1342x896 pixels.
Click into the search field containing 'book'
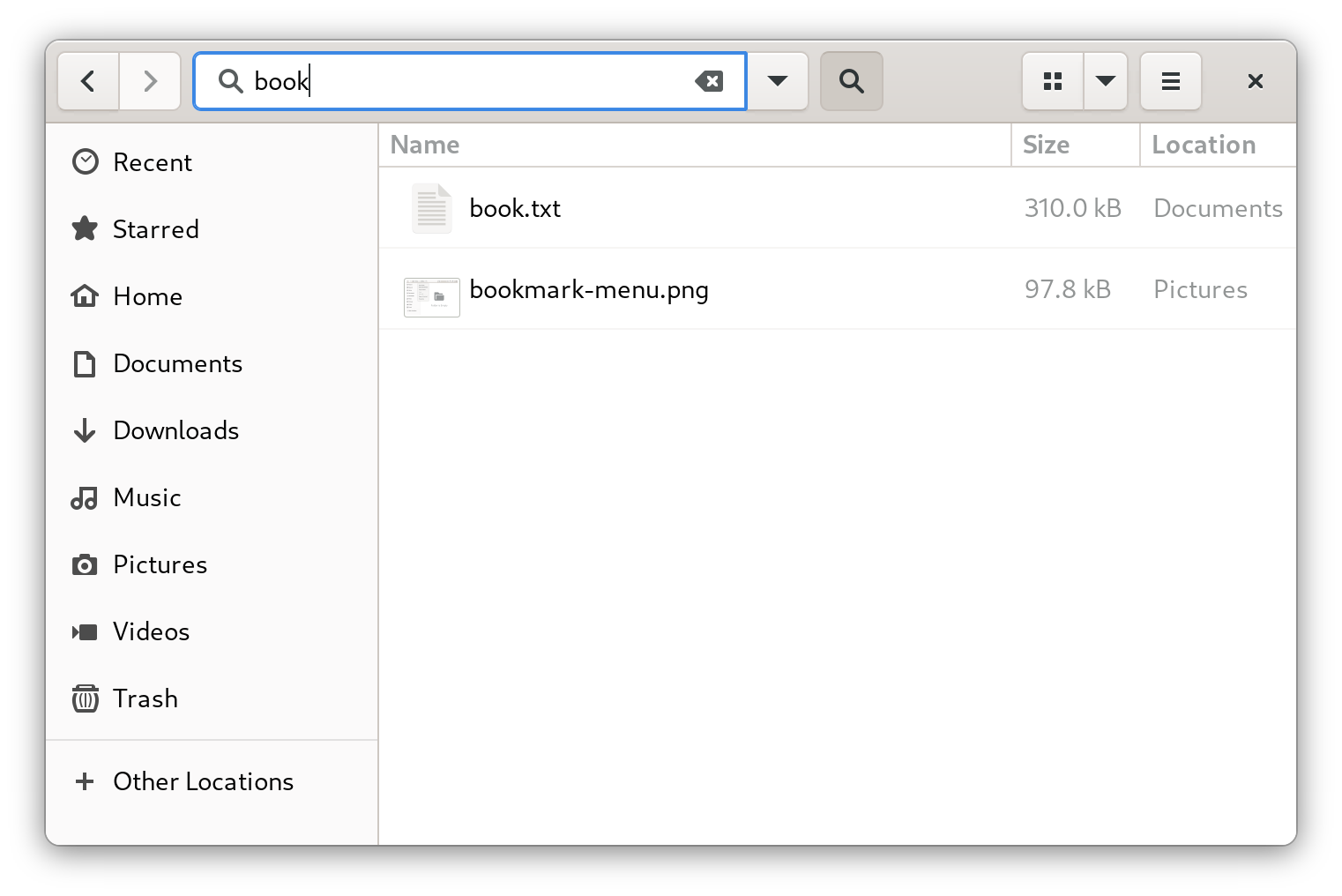coord(470,81)
